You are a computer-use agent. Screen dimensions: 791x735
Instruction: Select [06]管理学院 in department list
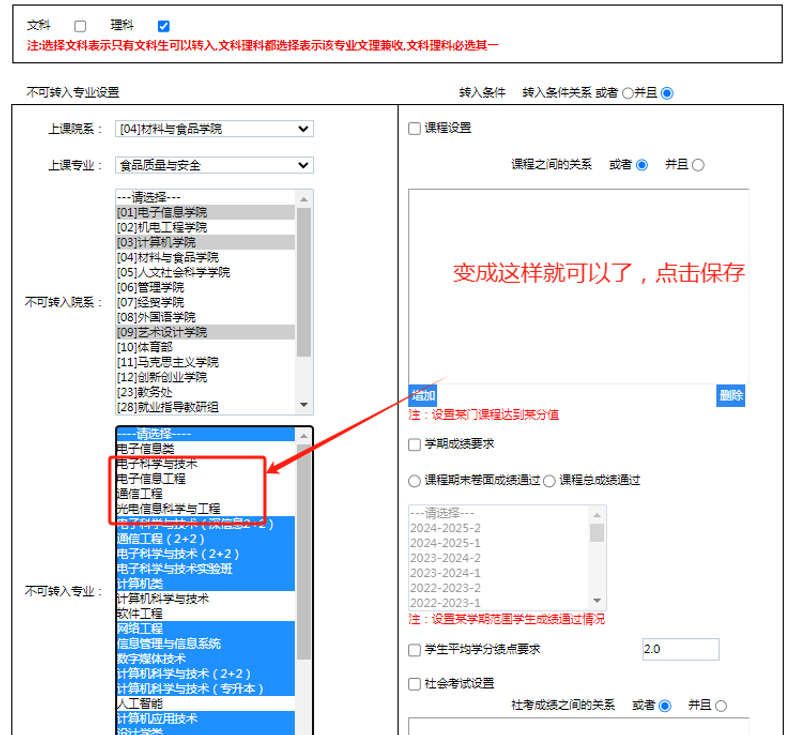pyautogui.click(x=205, y=287)
